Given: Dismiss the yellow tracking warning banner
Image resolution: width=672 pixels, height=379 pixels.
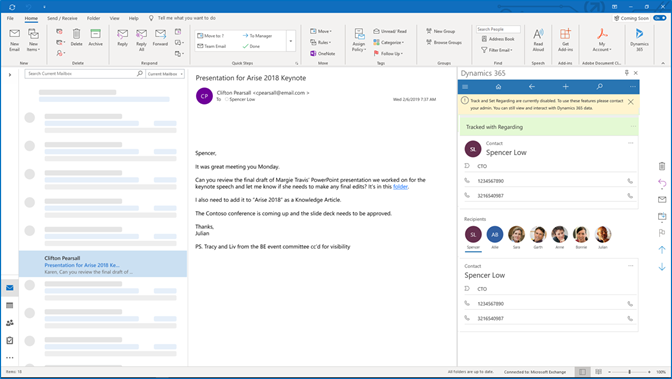Looking at the screenshot, I should click(630, 102).
